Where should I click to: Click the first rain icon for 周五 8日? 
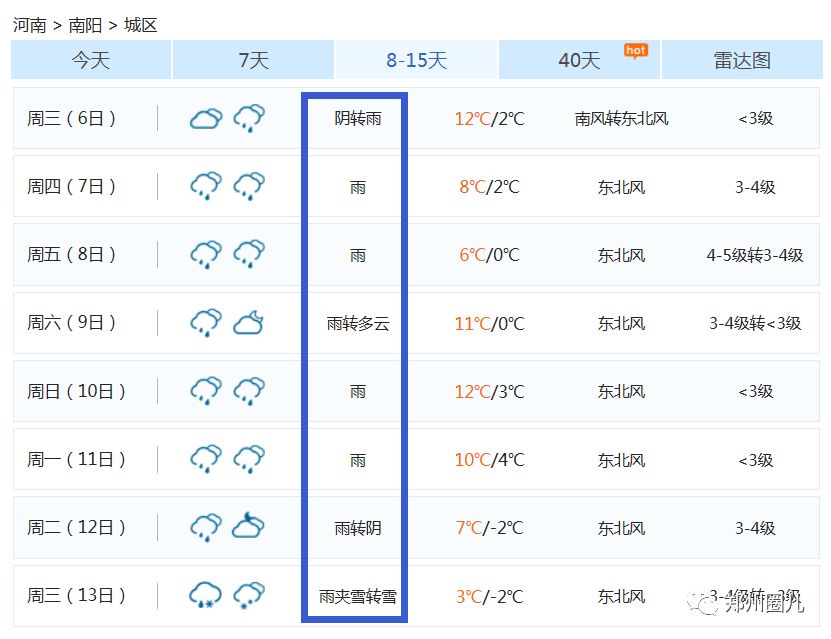[x=206, y=255]
